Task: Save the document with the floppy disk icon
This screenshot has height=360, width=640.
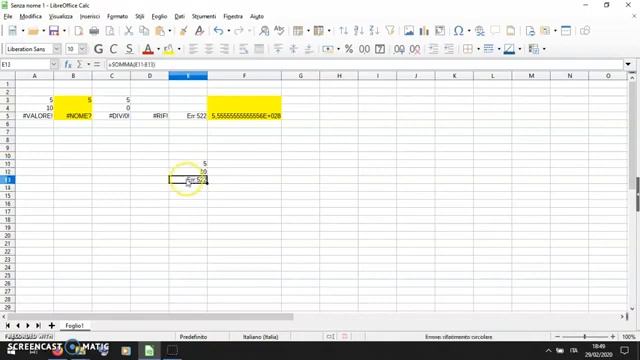Action: 53,31
